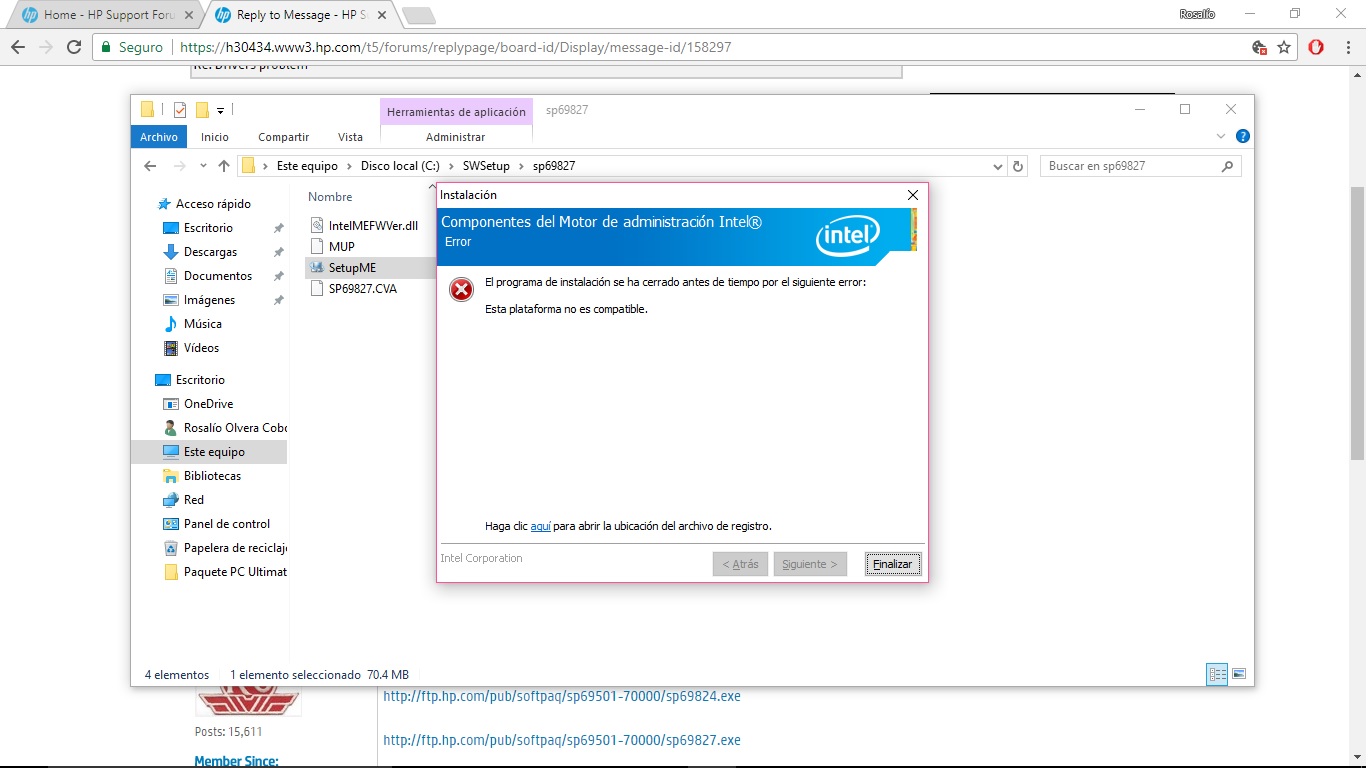
Task: Switch to the Inicio ribbon tab
Action: click(x=214, y=137)
